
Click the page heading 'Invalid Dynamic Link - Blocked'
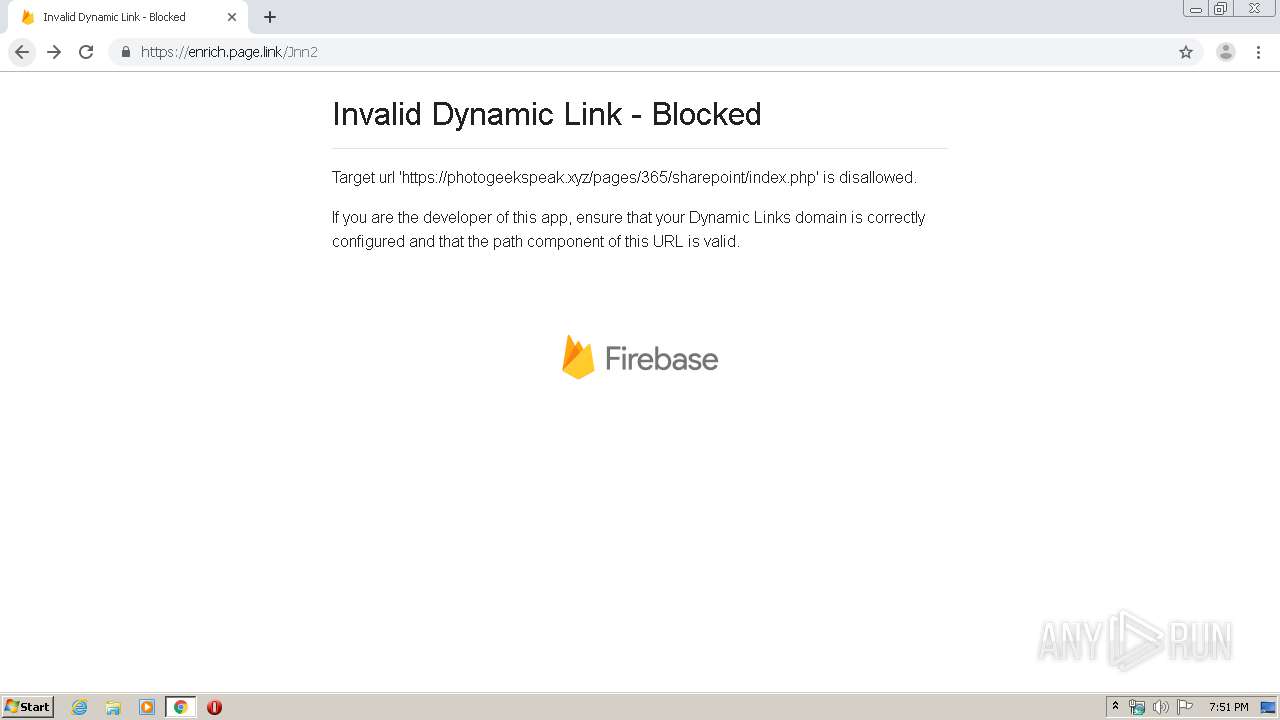tap(547, 114)
